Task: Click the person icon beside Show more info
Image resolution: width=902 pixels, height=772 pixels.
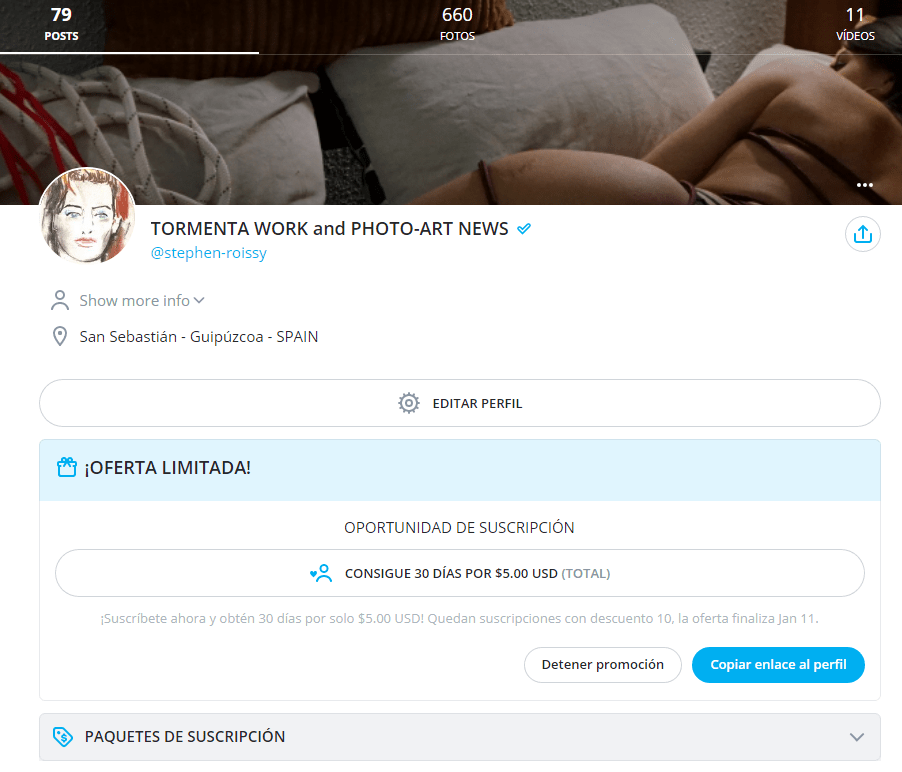Action: [60, 300]
